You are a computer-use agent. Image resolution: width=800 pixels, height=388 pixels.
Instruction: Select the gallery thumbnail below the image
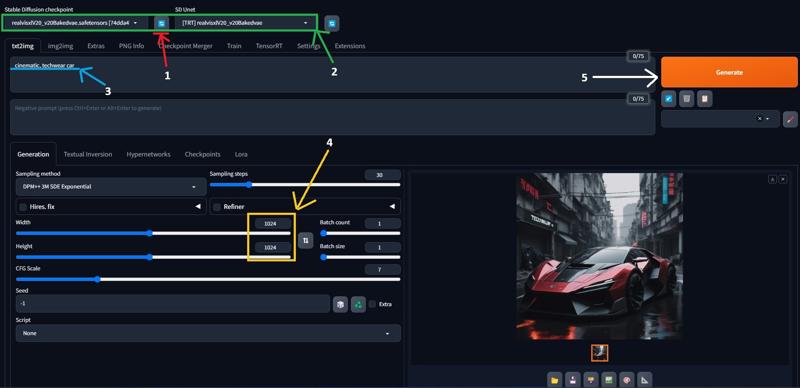point(599,353)
